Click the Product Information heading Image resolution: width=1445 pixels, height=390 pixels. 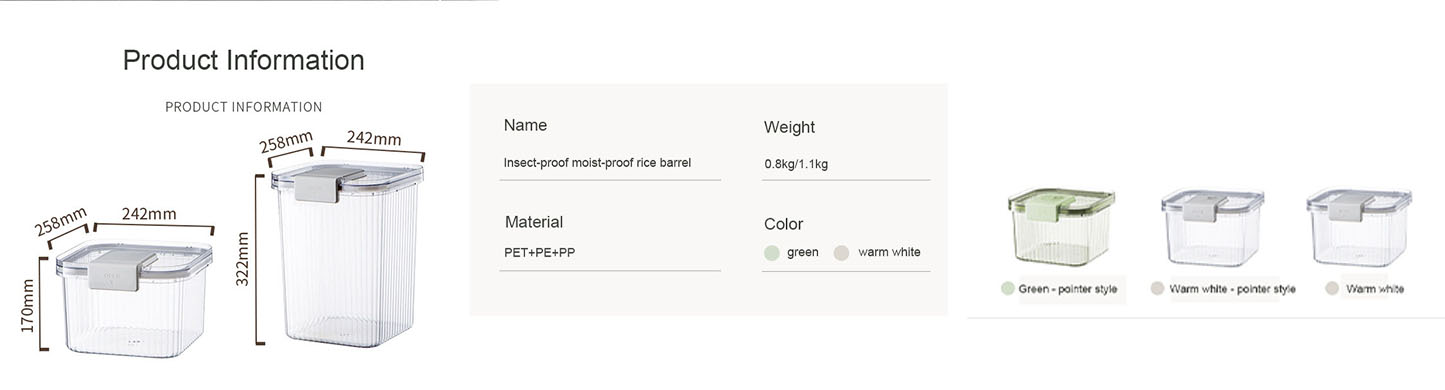coord(243,60)
